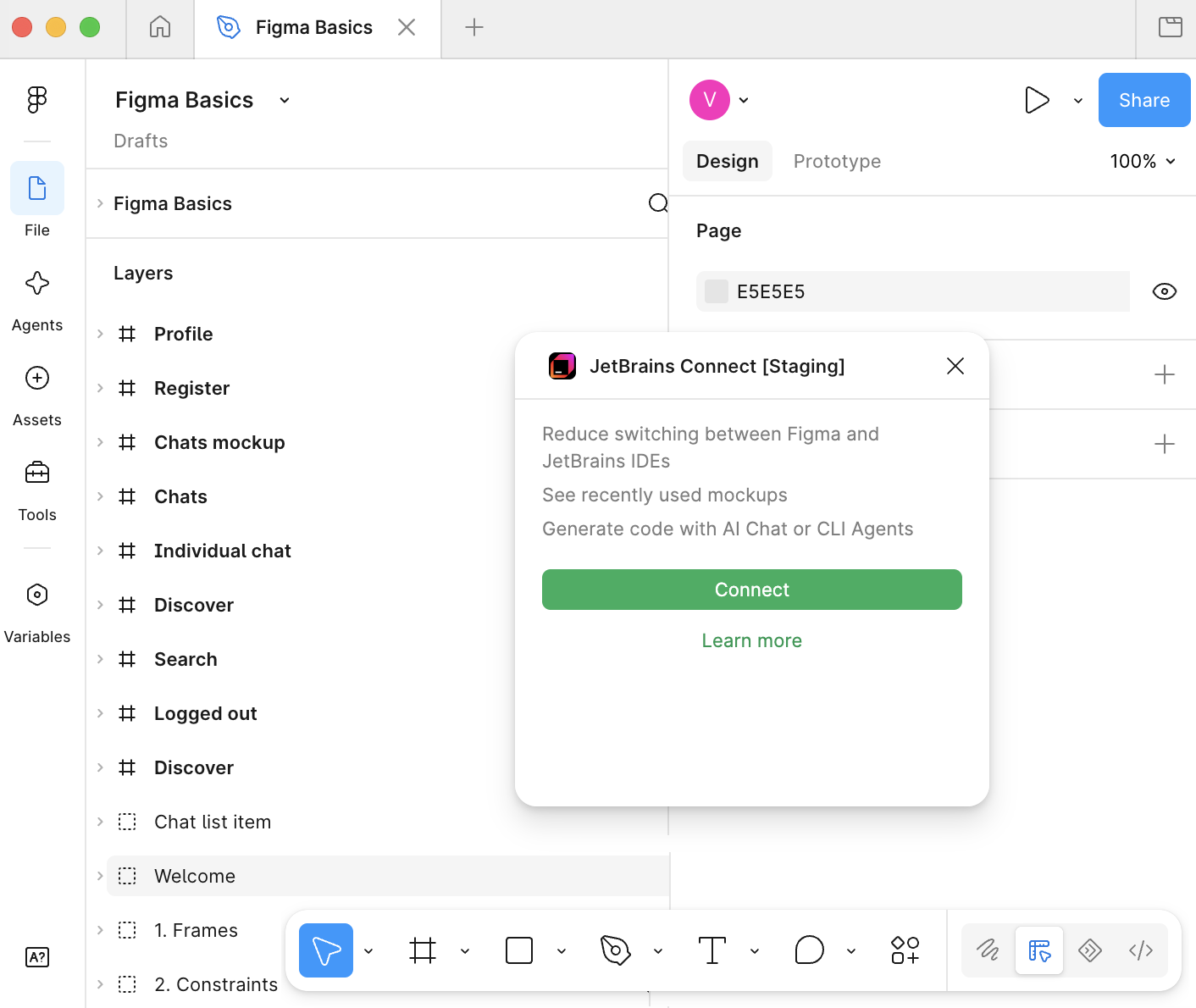Screen dimensions: 1196x1008
Task: Expand the Profile layer
Action: (100, 334)
